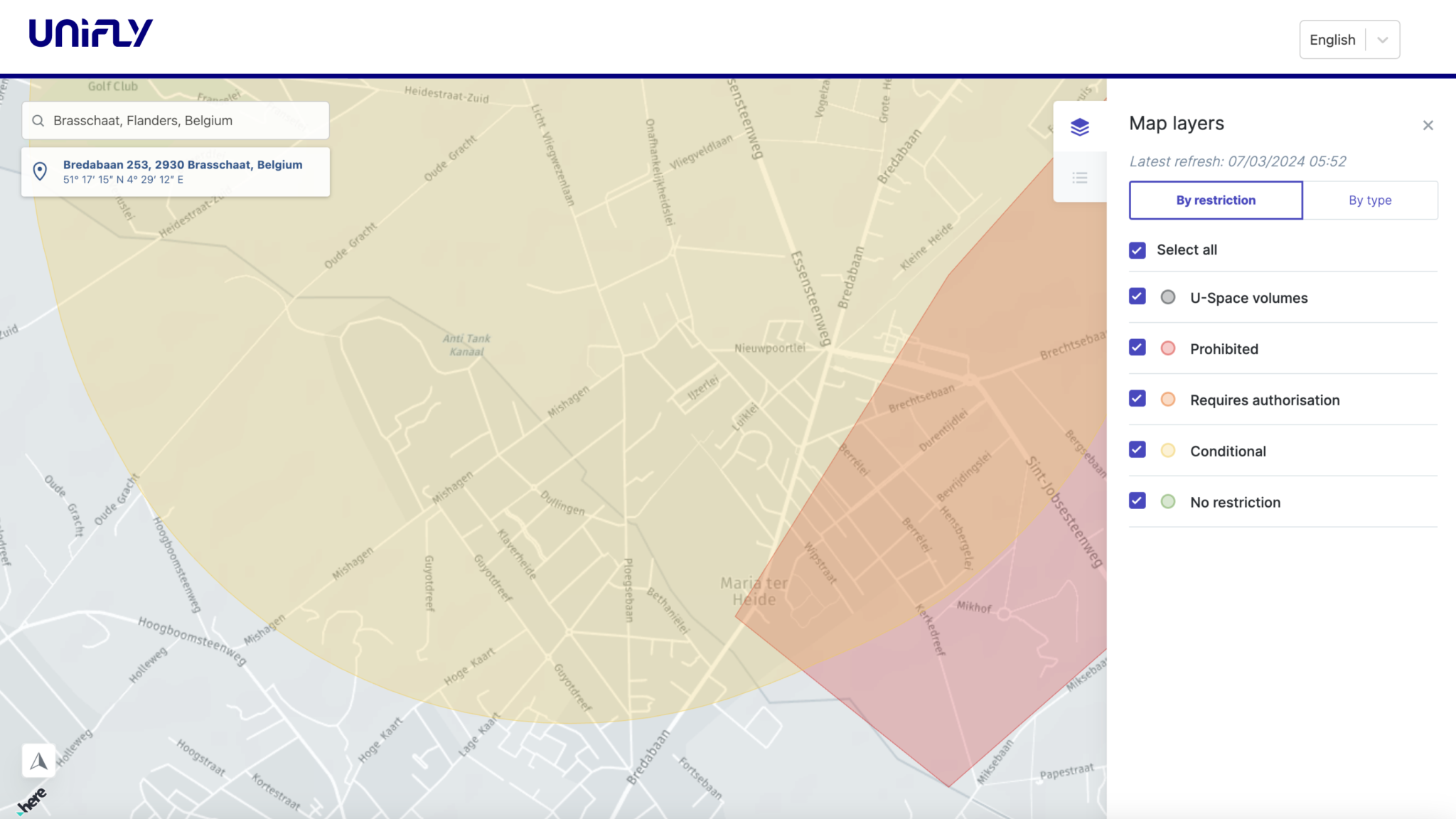Viewport: 1456px width, 819px height.
Task: Click the location pin icon in result
Action: (x=41, y=171)
